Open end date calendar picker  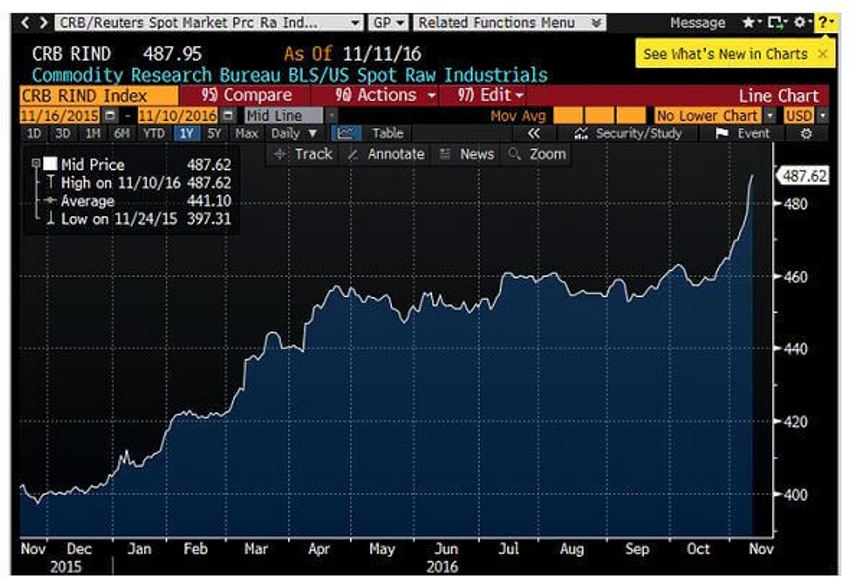pos(228,115)
